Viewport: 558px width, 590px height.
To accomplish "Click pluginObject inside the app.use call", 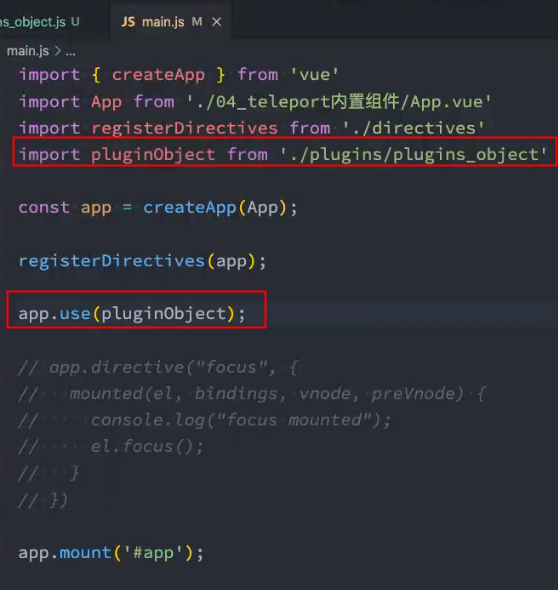I will [x=164, y=314].
